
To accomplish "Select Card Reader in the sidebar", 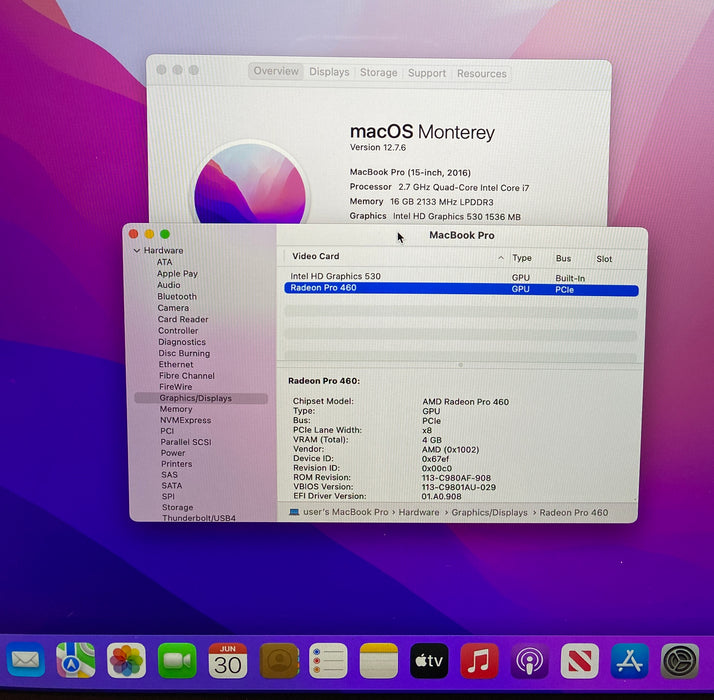I will pos(183,319).
